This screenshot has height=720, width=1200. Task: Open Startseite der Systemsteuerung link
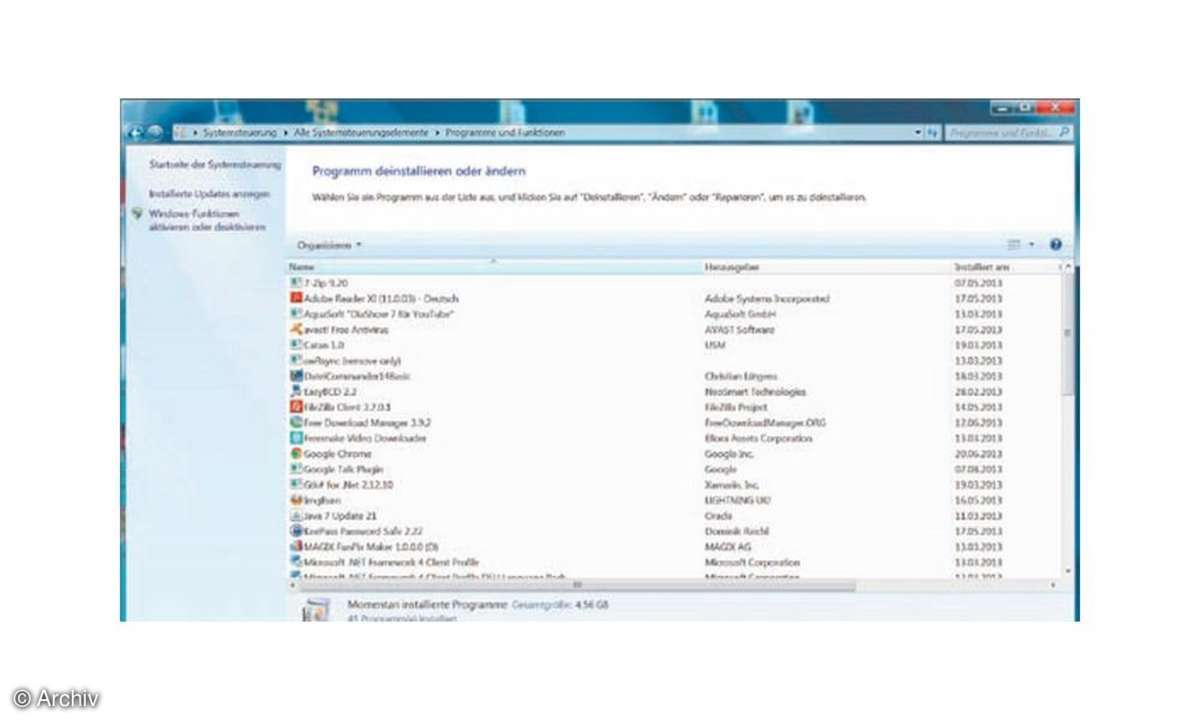click(215, 164)
